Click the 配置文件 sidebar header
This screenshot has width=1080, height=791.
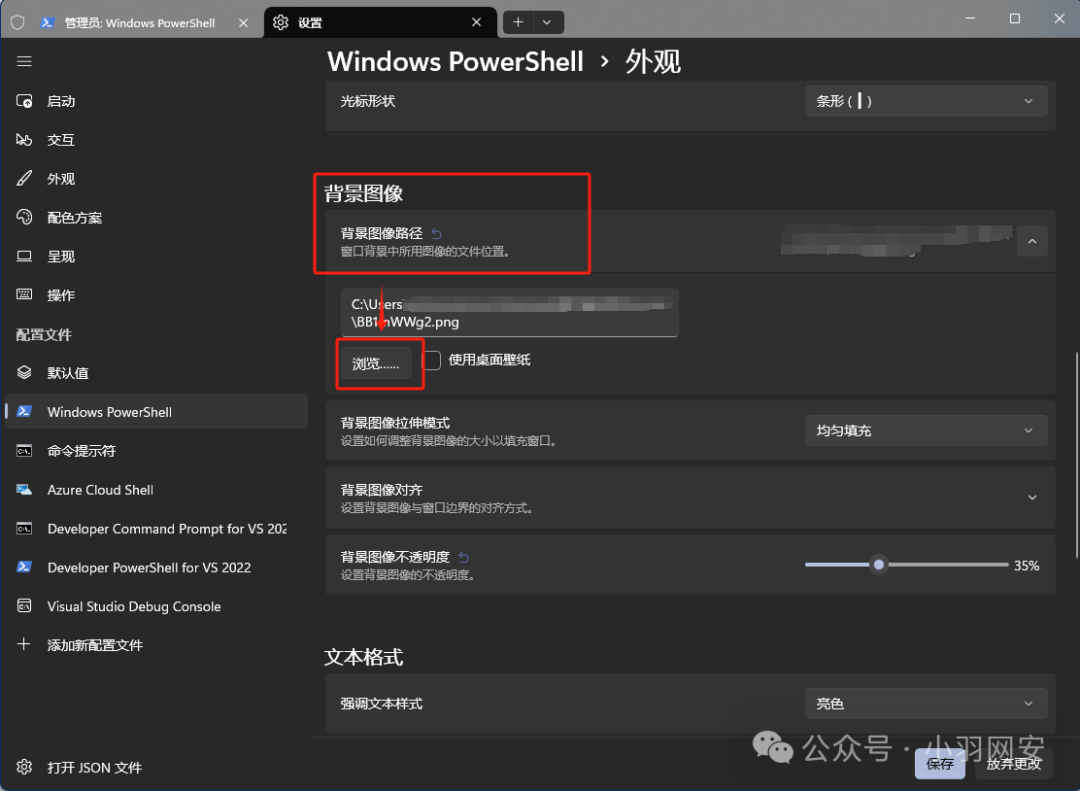[44, 335]
